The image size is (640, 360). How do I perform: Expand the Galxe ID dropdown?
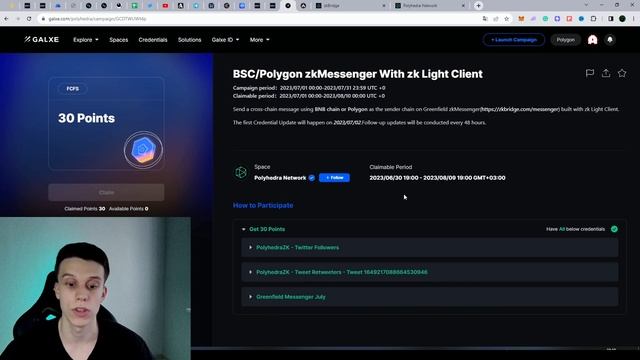pyautogui.click(x=225, y=40)
